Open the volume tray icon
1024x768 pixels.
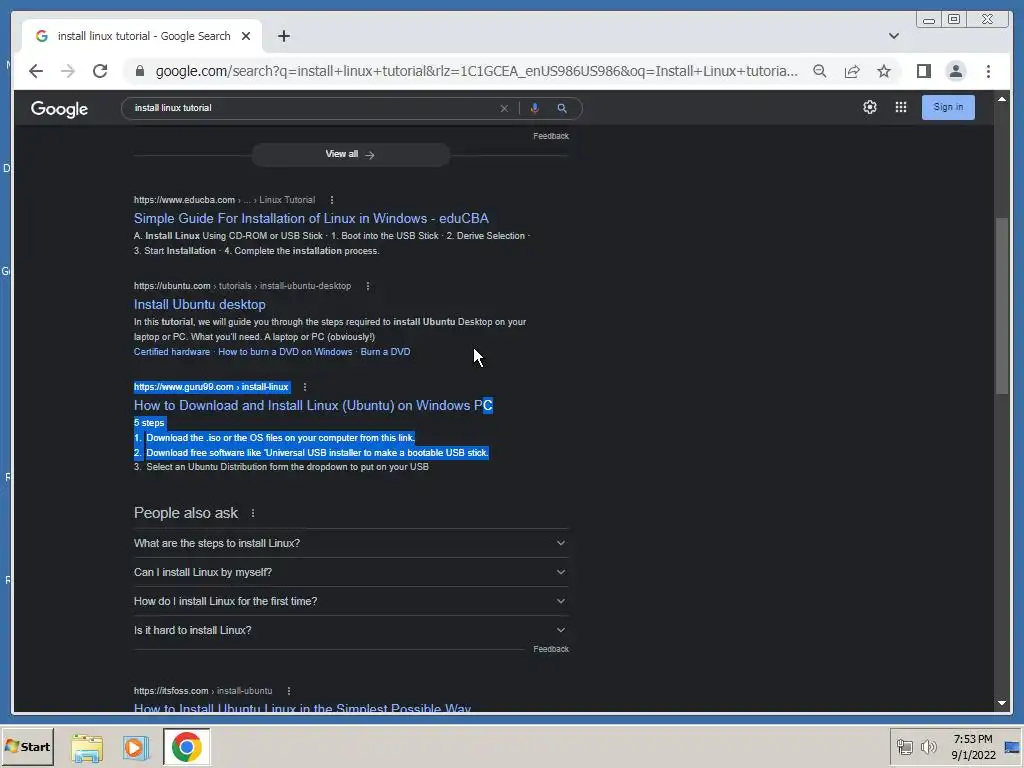click(x=928, y=747)
